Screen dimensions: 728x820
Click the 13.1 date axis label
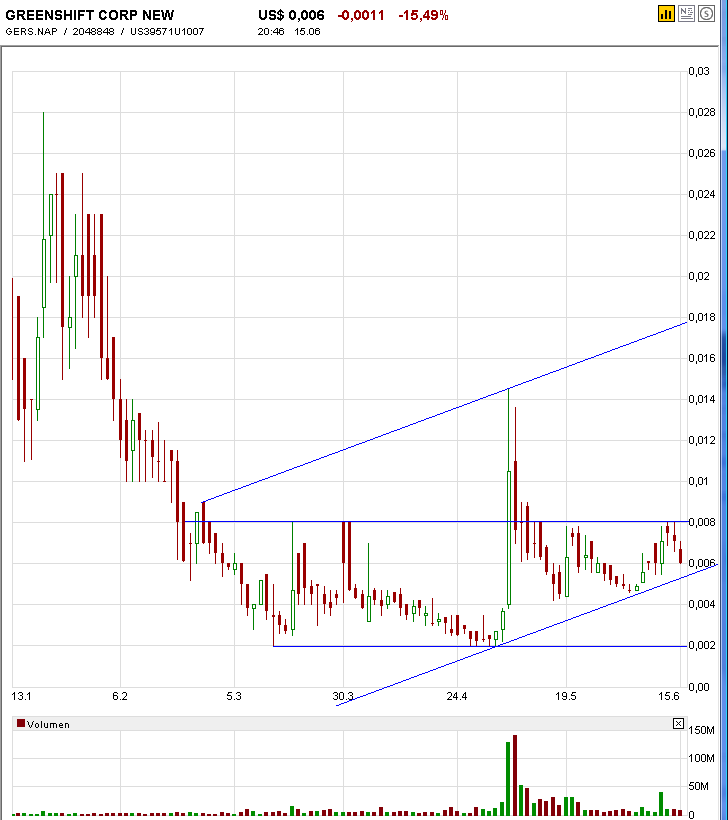click(21, 696)
